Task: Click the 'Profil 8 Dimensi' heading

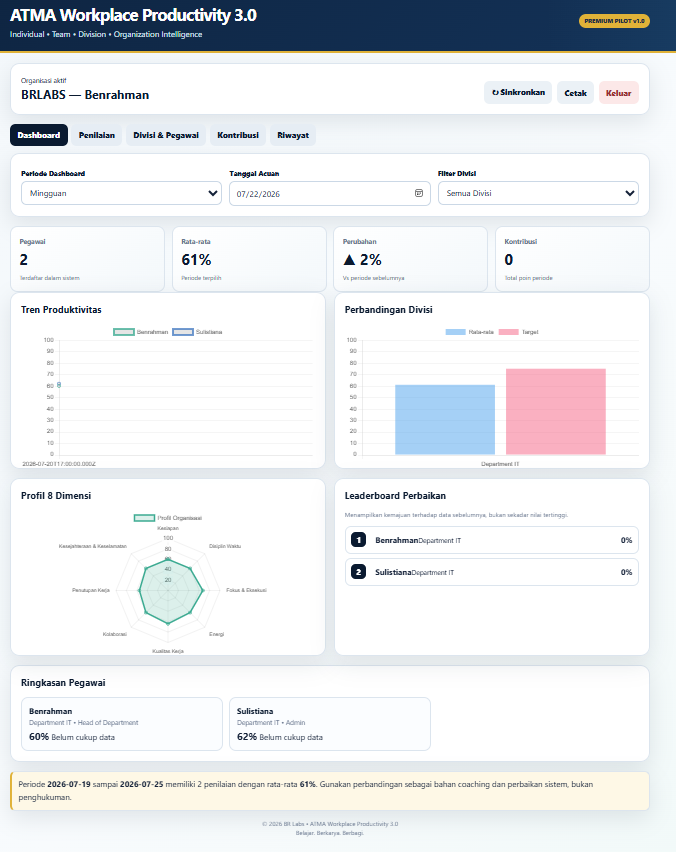Action: [56, 496]
